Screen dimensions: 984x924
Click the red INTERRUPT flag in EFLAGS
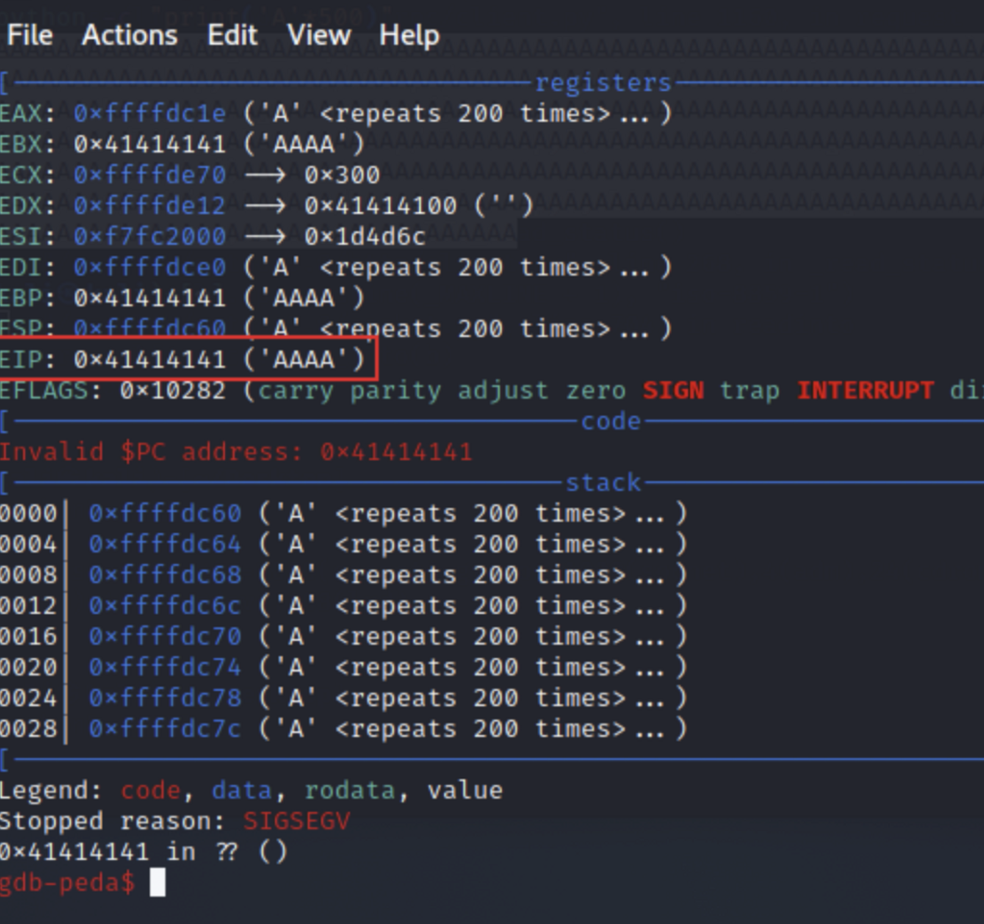[x=865, y=390]
